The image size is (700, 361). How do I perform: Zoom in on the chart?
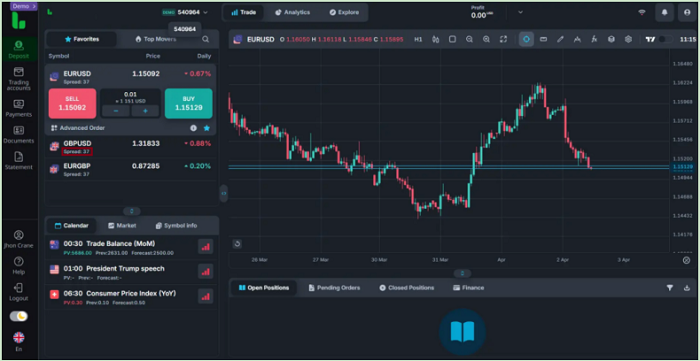coord(486,39)
